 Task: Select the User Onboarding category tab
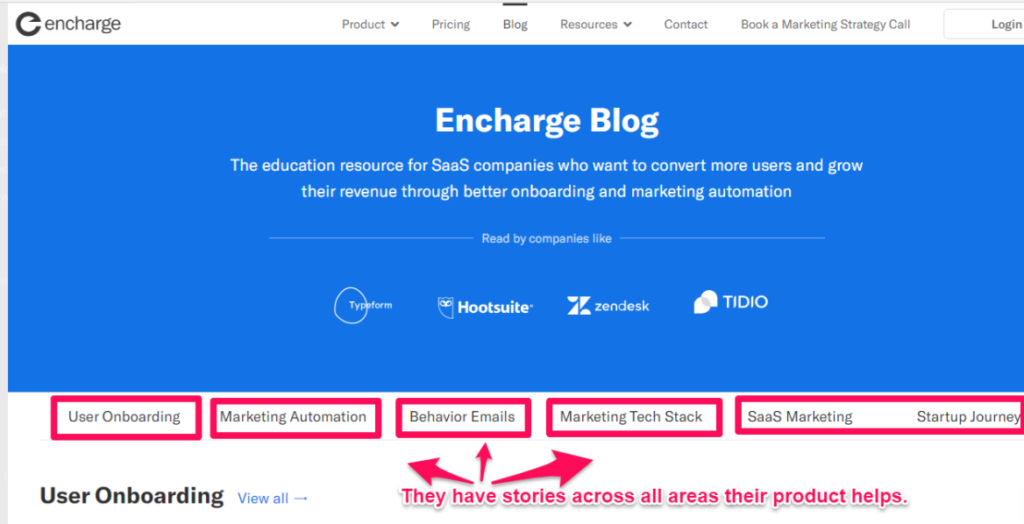(x=124, y=417)
